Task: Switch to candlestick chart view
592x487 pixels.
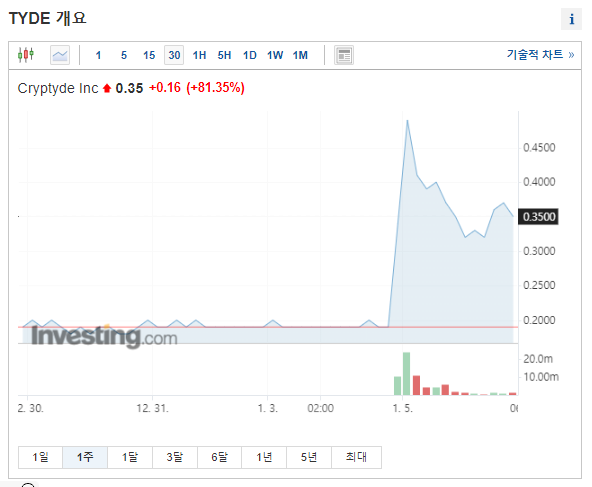Action: click(x=26, y=55)
